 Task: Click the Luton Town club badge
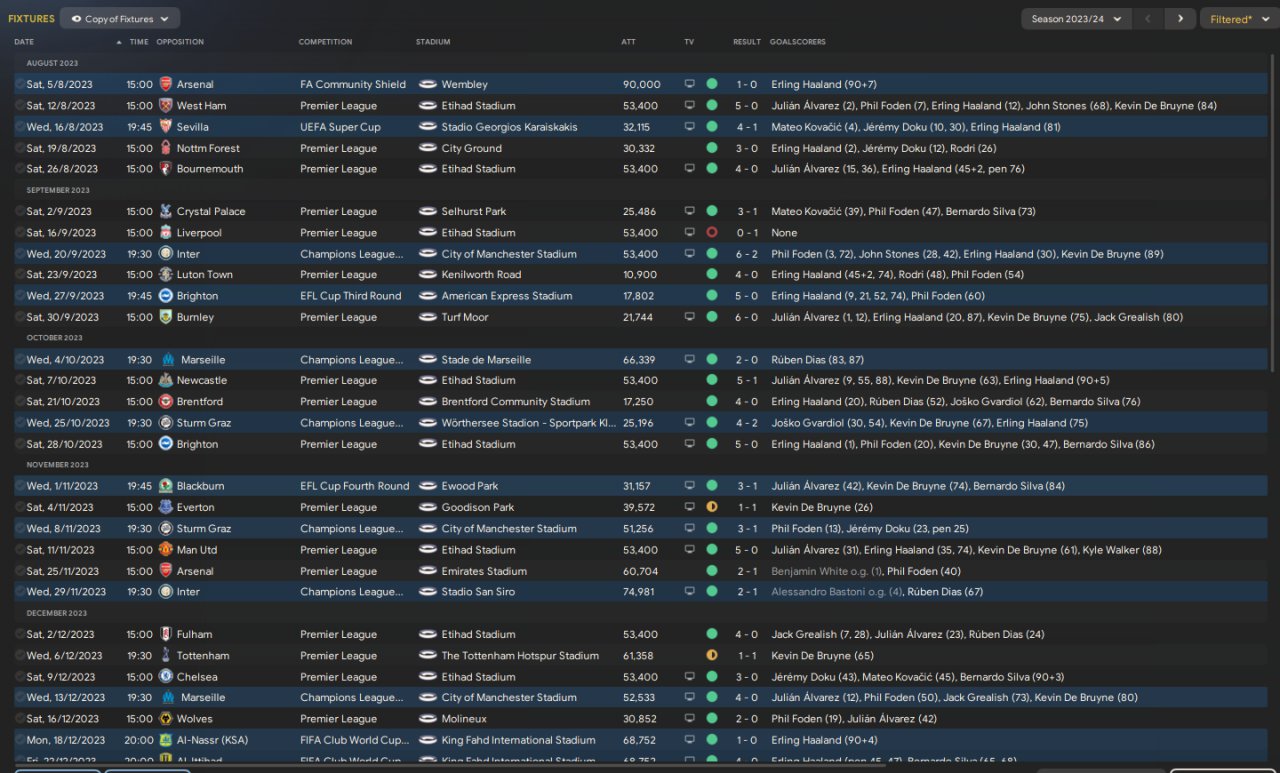tap(165, 275)
